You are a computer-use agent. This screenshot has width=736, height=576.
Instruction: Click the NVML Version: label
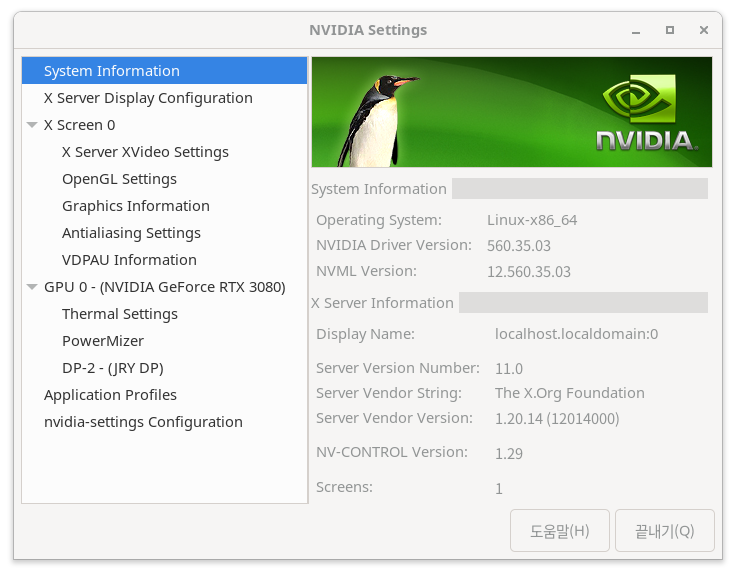pyautogui.click(x=366, y=271)
